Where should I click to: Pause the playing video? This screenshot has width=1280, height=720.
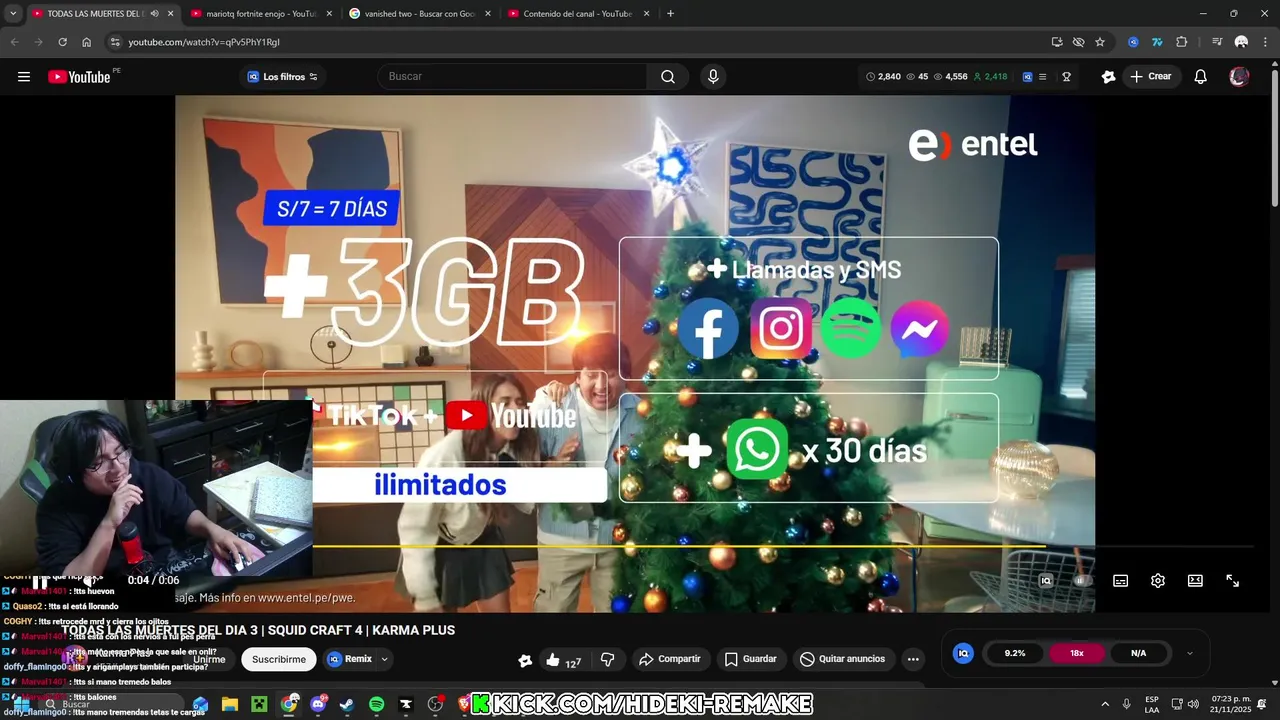coord(40,581)
